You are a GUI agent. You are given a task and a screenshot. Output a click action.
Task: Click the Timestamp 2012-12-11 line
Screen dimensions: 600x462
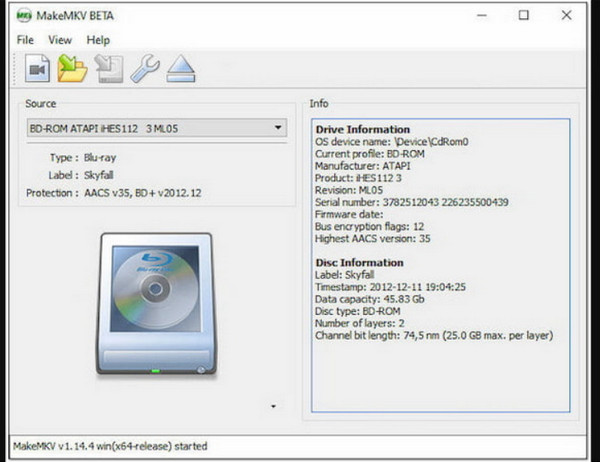(390, 287)
